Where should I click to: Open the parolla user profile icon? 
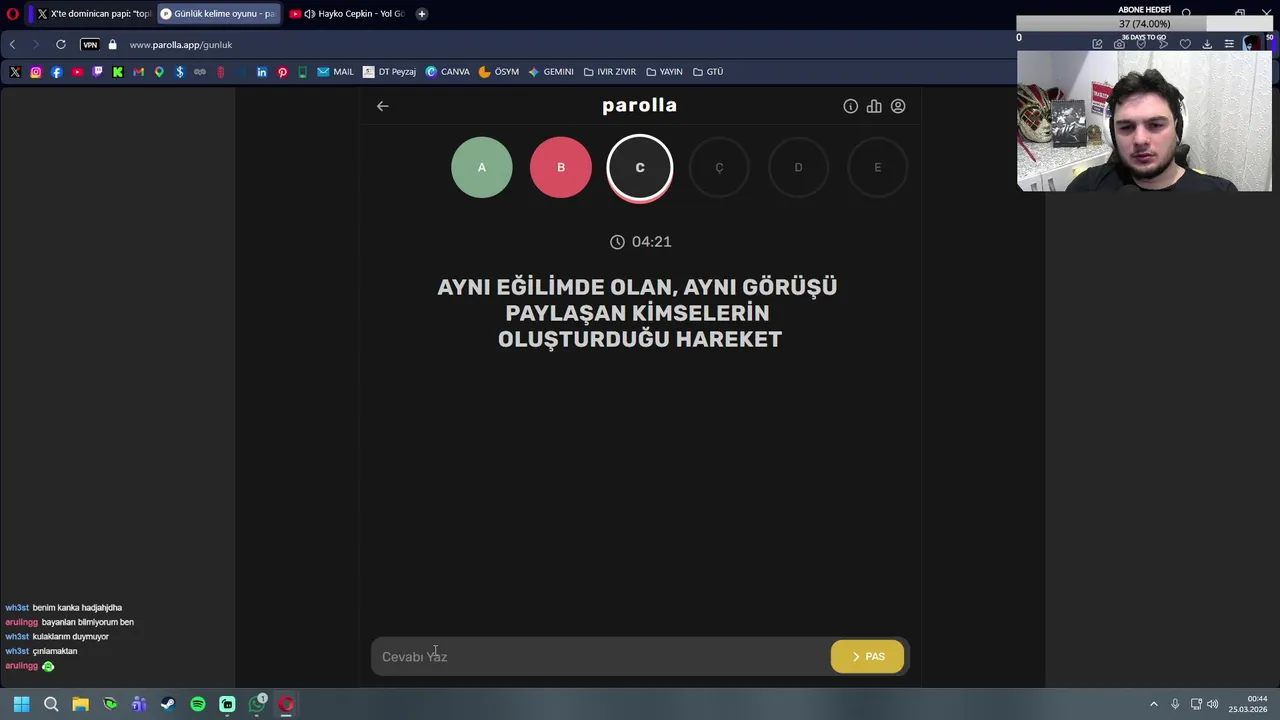[x=898, y=106]
